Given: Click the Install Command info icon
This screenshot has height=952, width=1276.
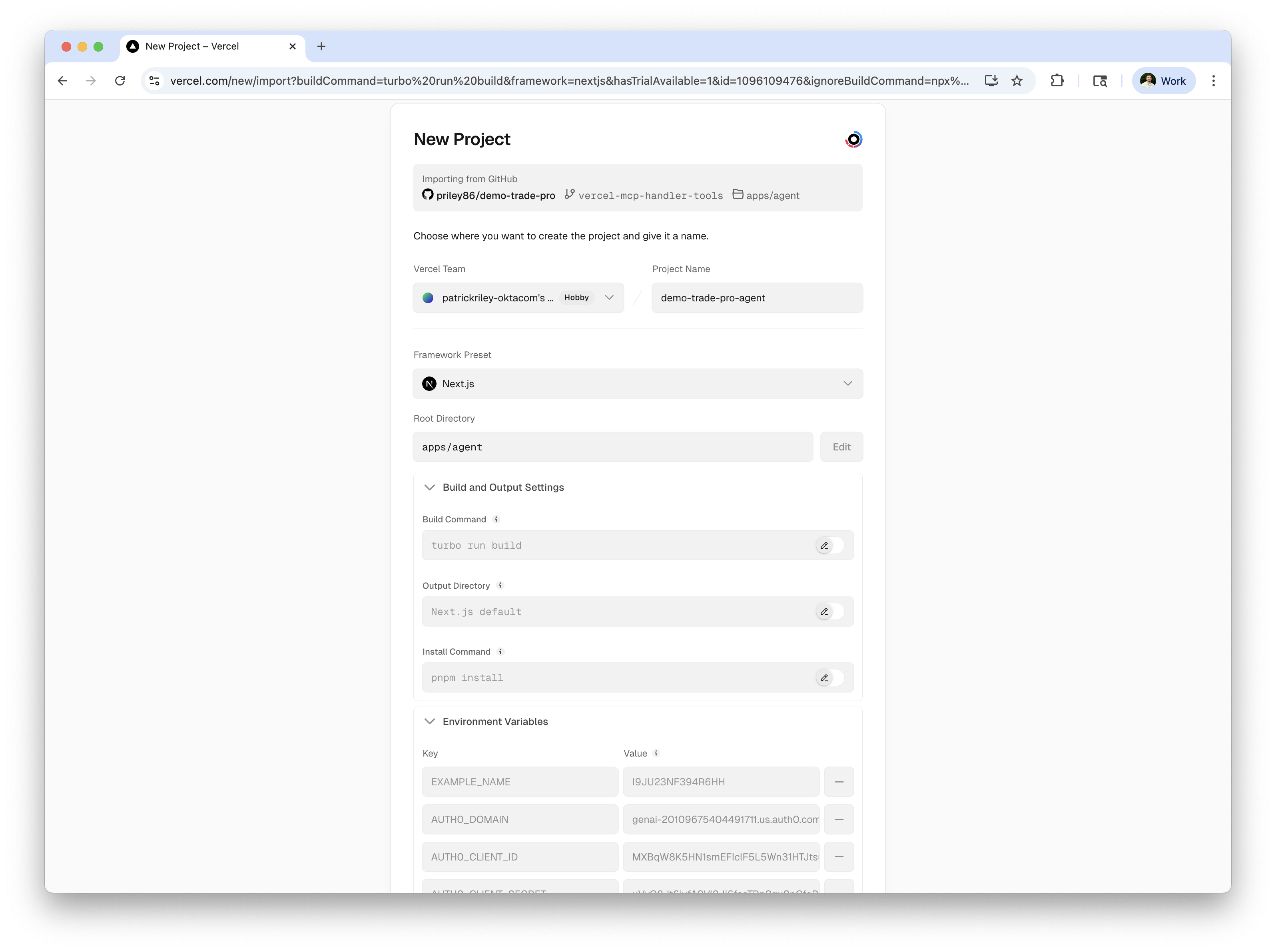Looking at the screenshot, I should click(500, 652).
